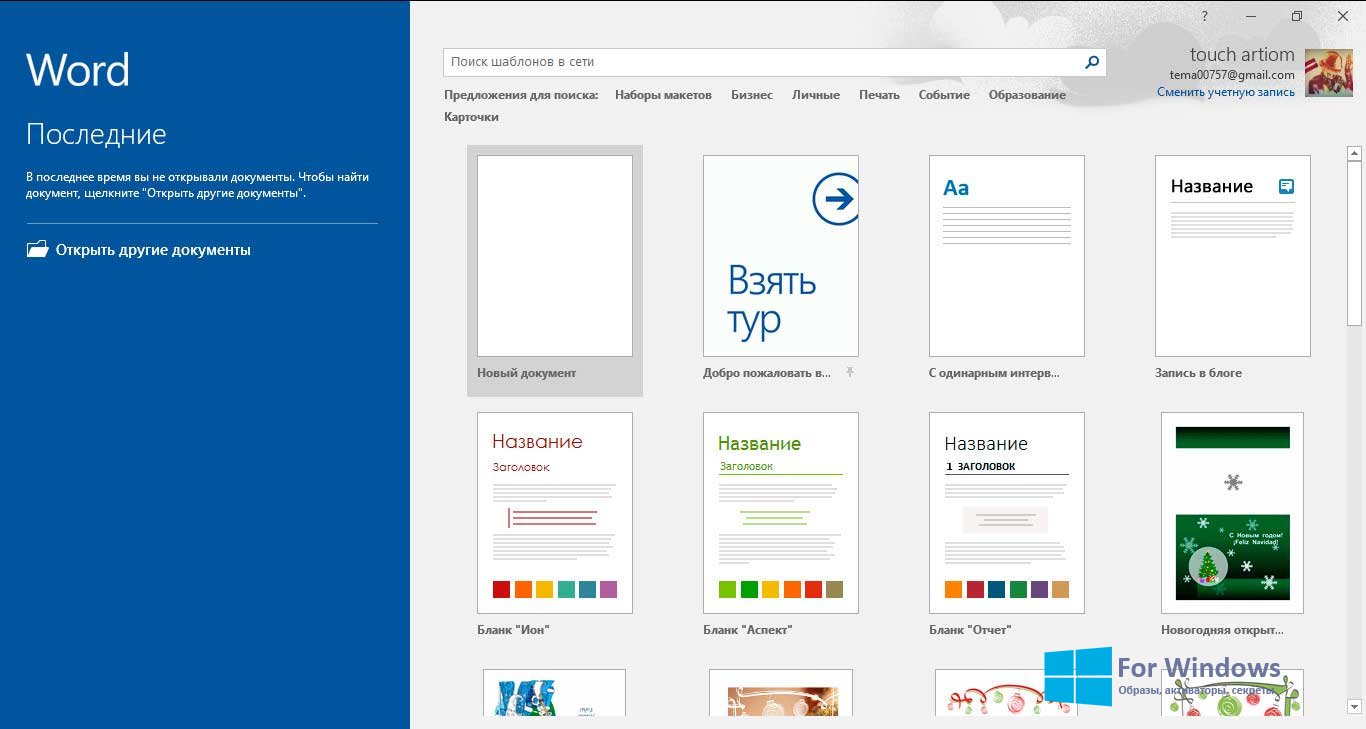
Task: Choose the "Запись в блоге" template
Action: pyautogui.click(x=1233, y=256)
